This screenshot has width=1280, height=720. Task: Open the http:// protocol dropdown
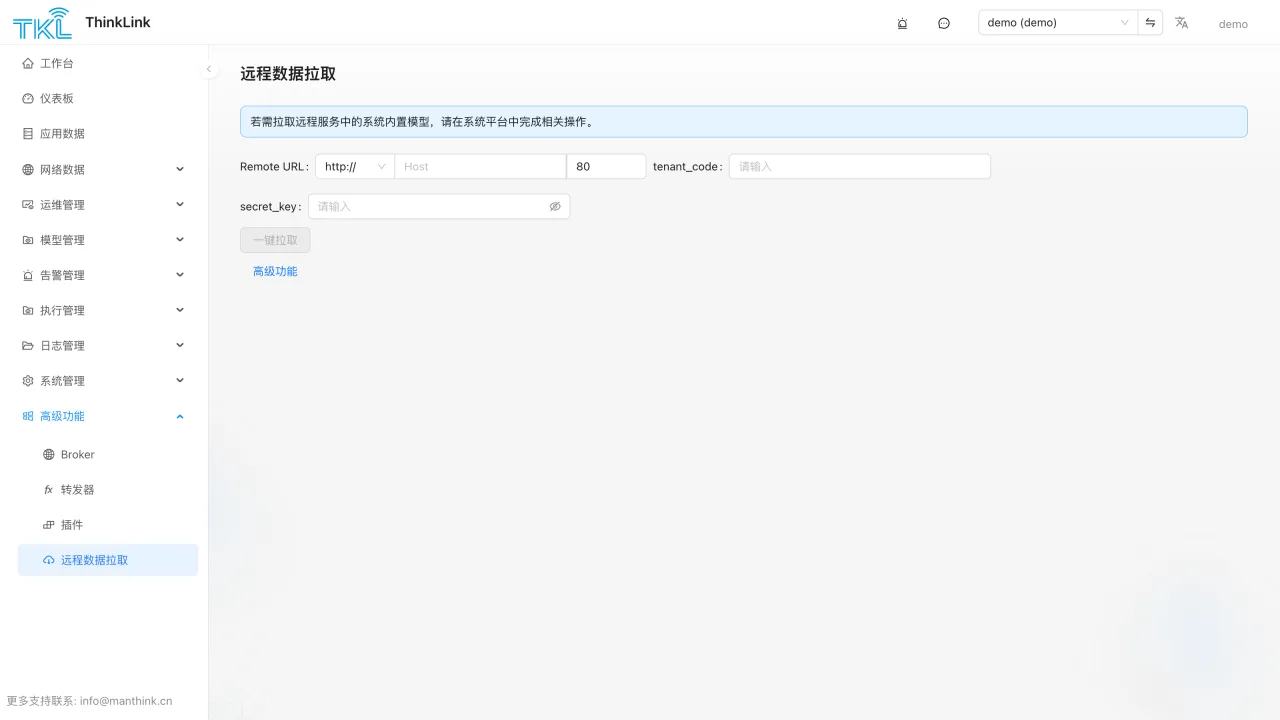pos(355,166)
